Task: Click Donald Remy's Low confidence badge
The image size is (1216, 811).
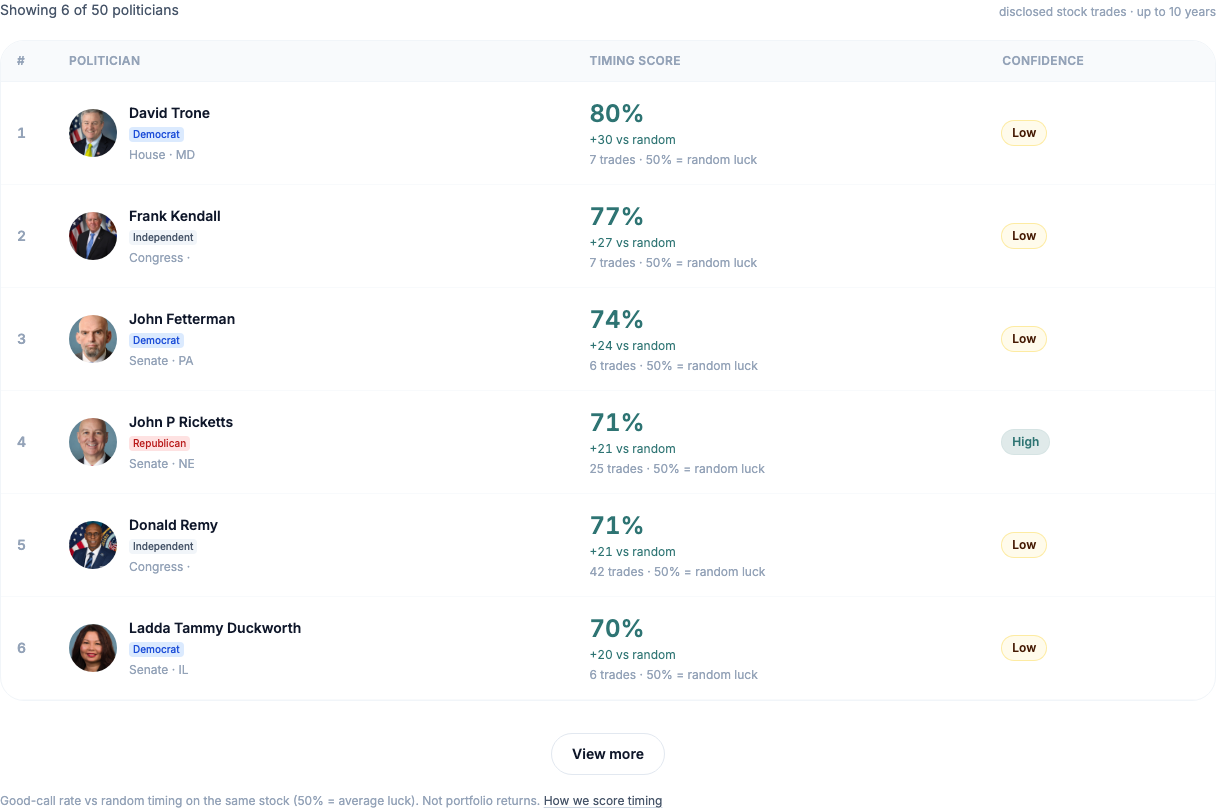Action: pos(1024,545)
